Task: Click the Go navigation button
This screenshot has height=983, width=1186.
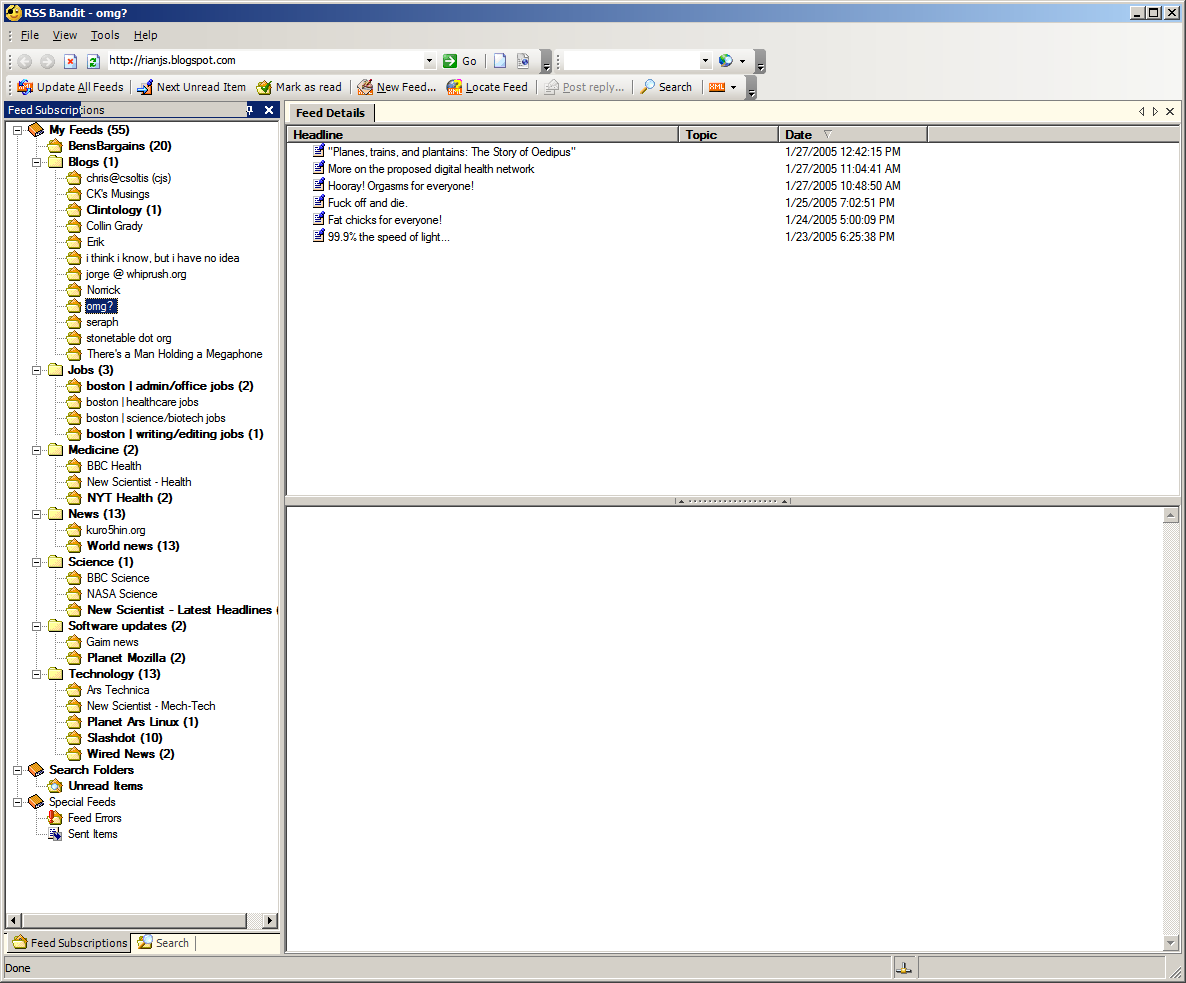Action: pos(460,61)
